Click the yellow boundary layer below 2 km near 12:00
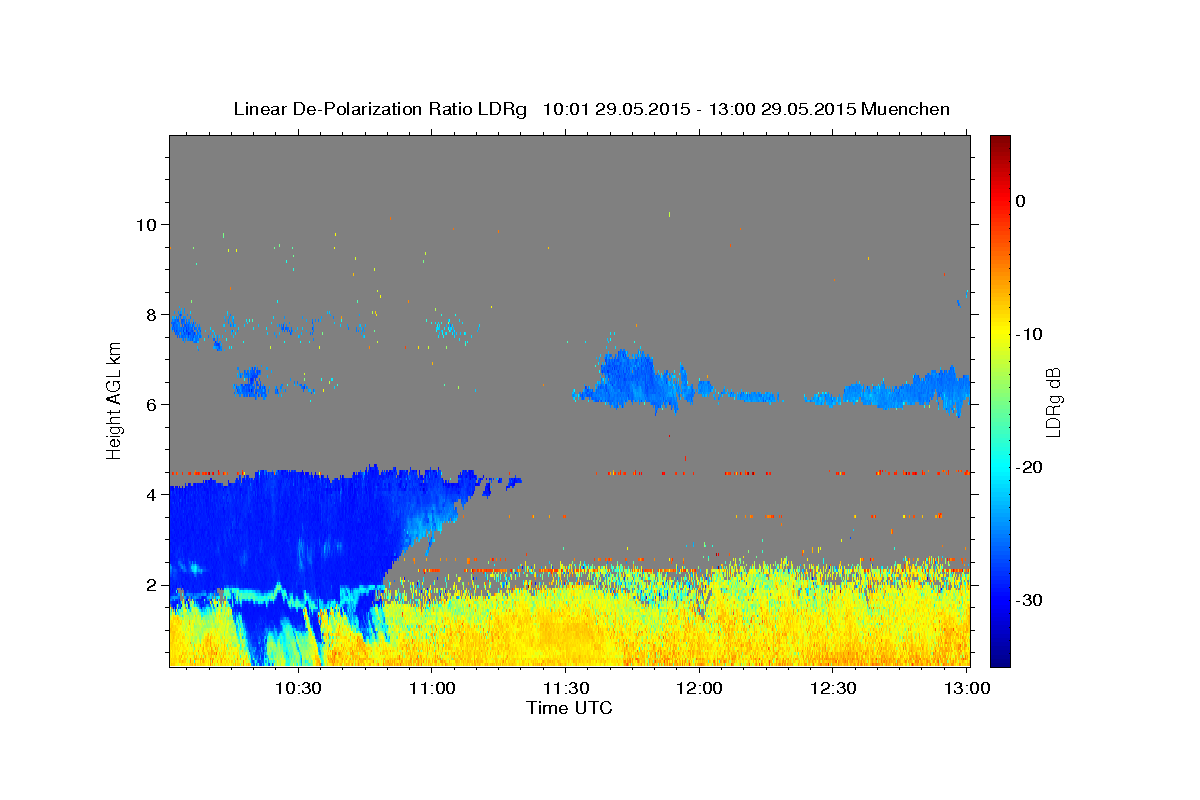The image size is (1200, 800). pos(700,630)
